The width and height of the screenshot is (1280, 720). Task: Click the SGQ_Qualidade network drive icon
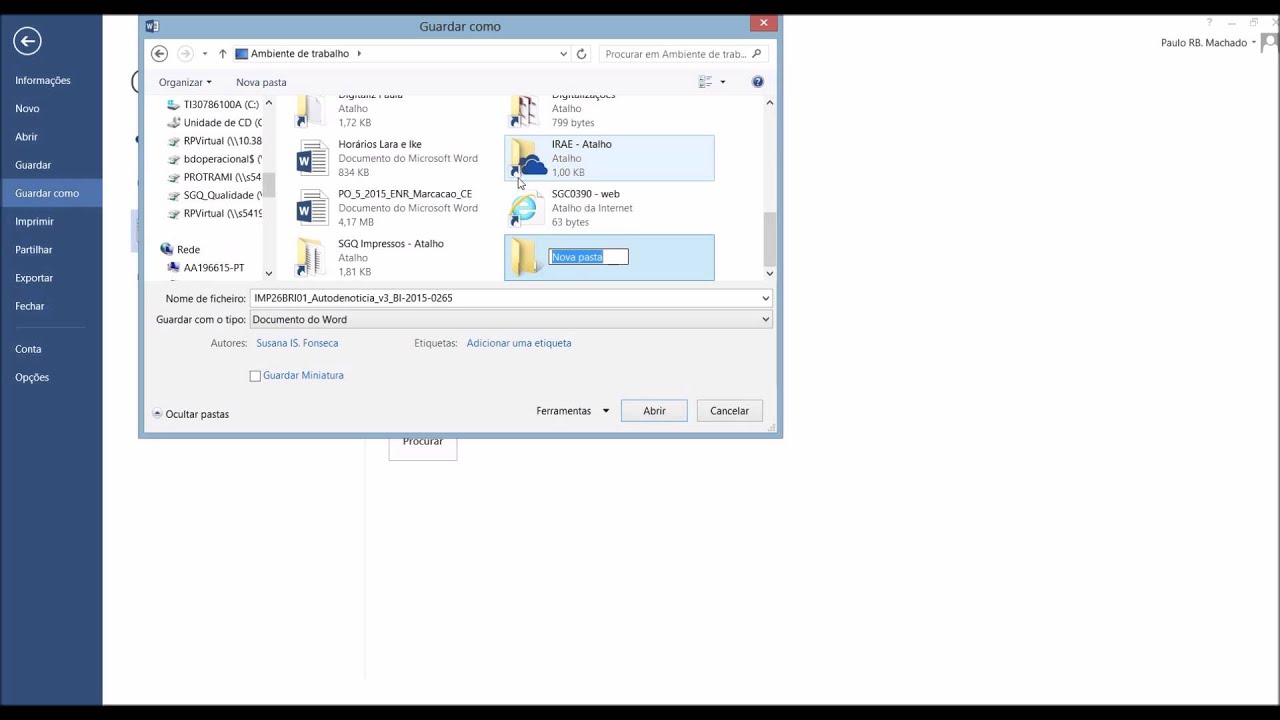pos(173,195)
